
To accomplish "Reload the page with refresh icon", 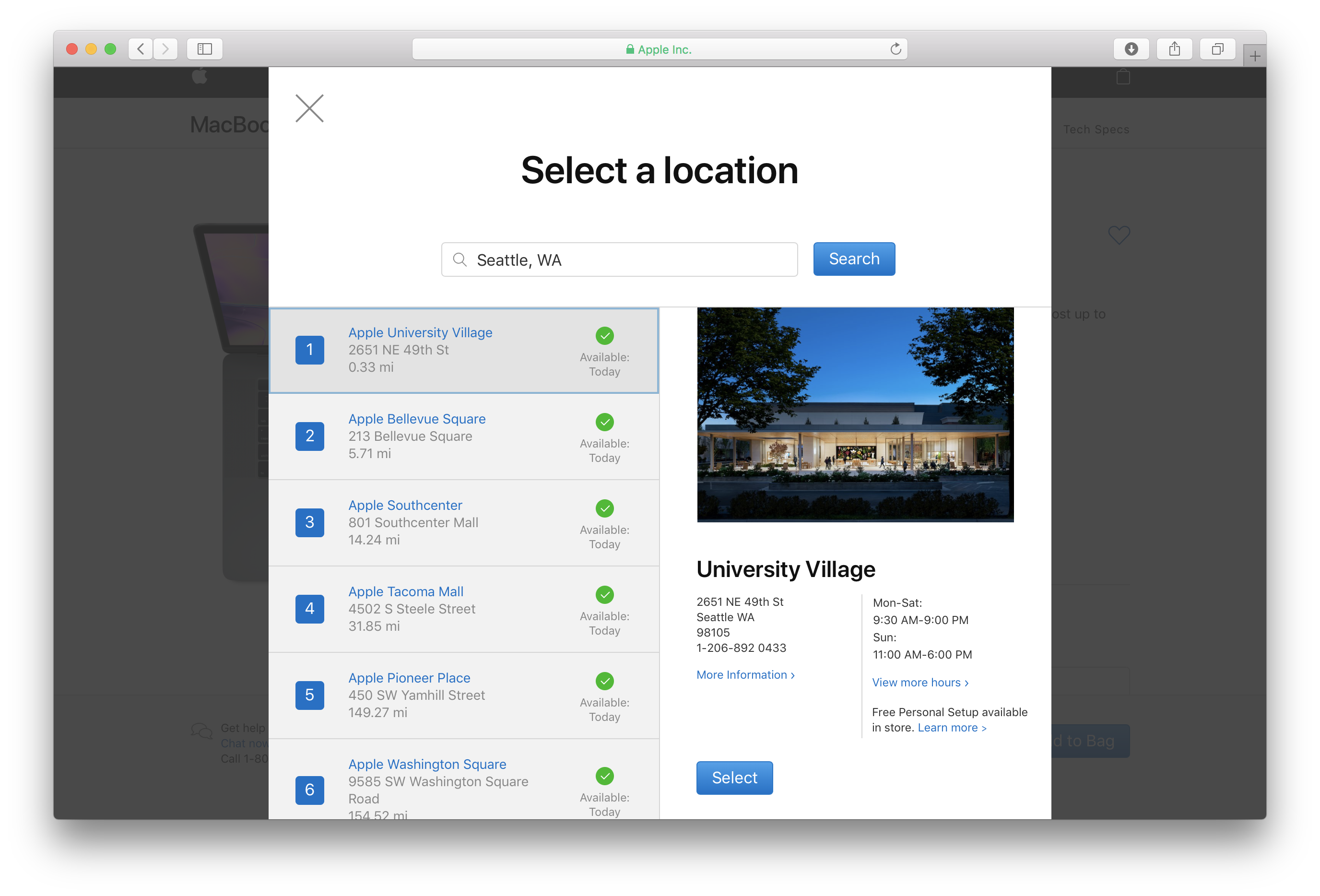I will [x=896, y=49].
